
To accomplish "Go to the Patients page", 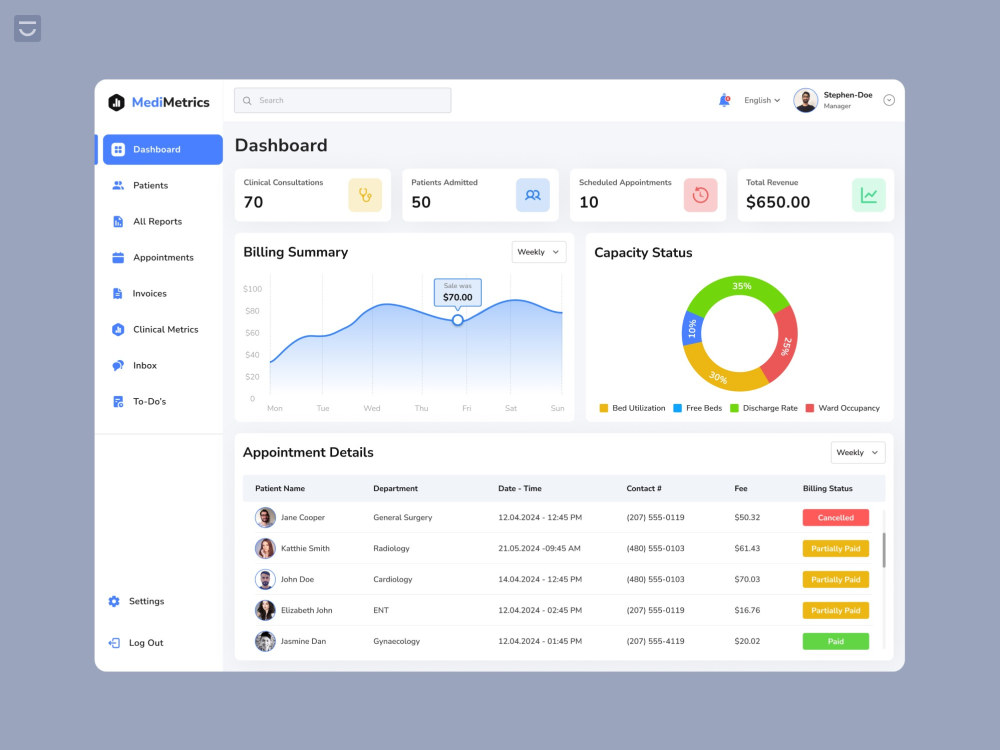I will point(151,186).
